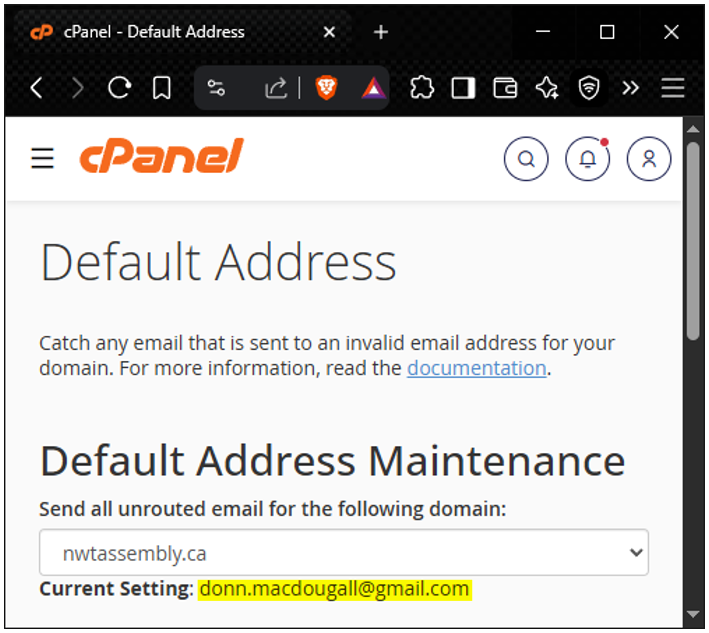The image size is (709, 633).
Task: Expand hidden toolbar items chevron
Action: [630, 88]
